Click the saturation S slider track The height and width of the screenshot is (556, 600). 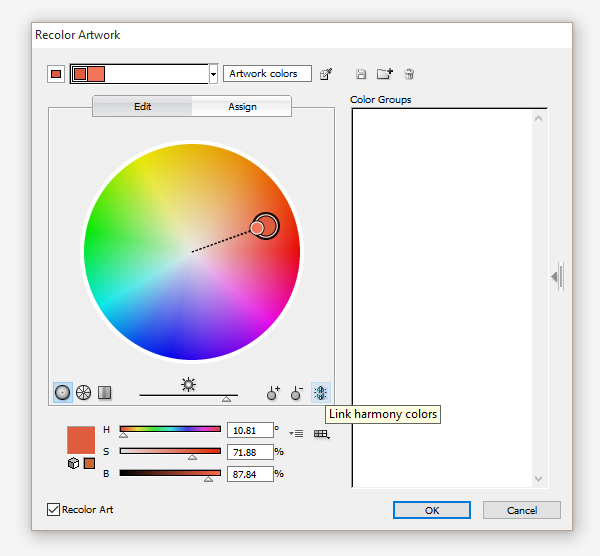pyautogui.click(x=170, y=452)
